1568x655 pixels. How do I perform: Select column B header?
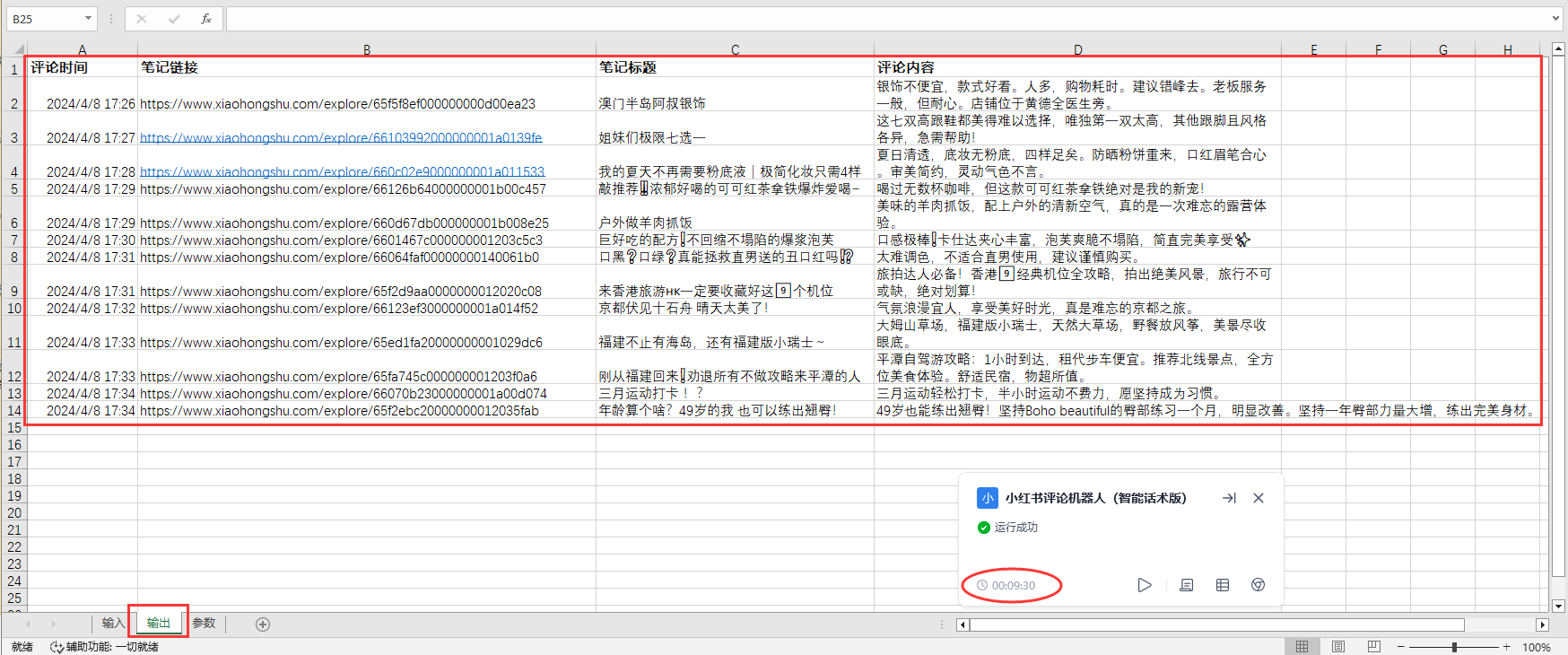coord(367,50)
